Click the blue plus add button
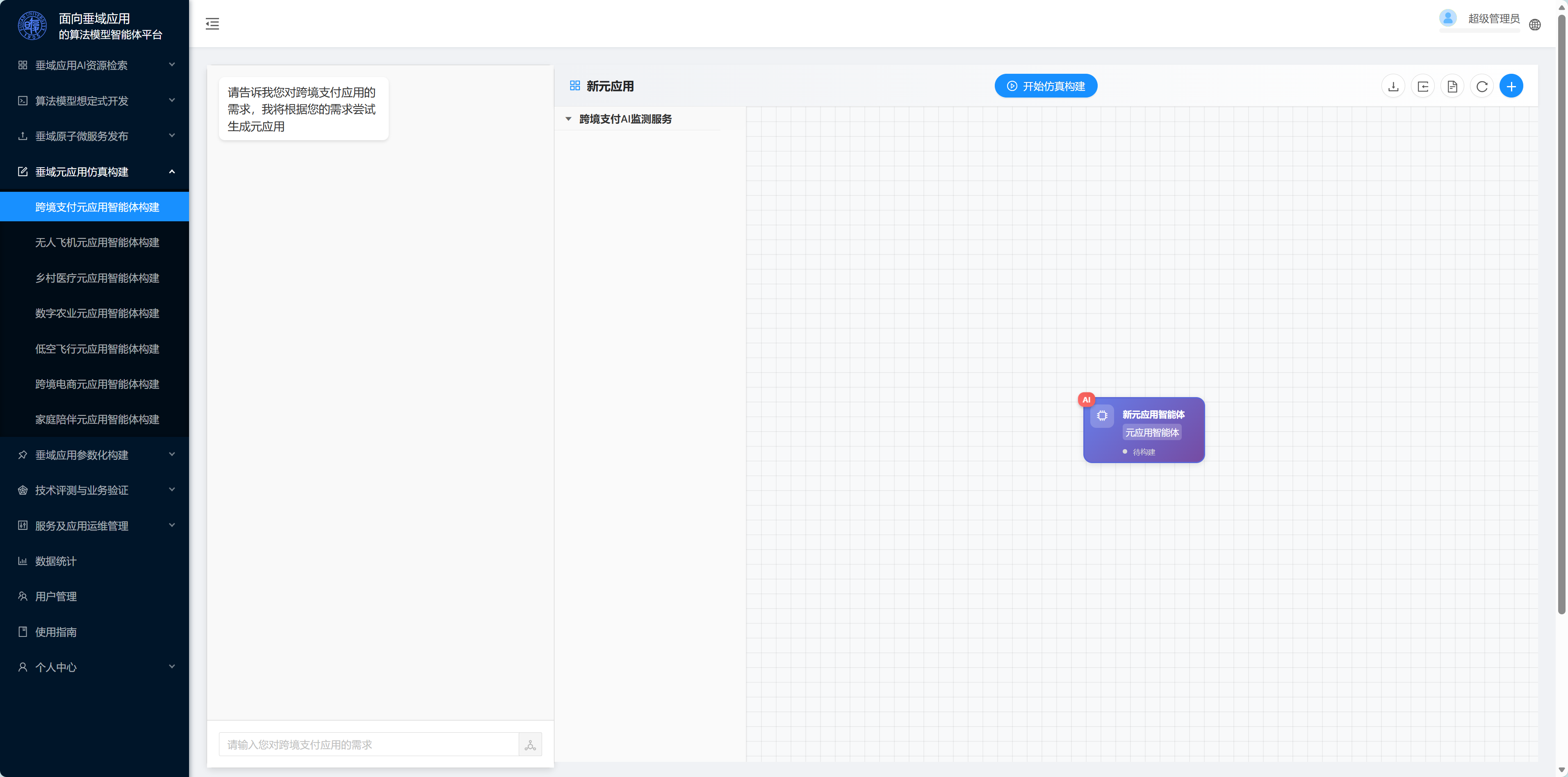 point(1511,86)
